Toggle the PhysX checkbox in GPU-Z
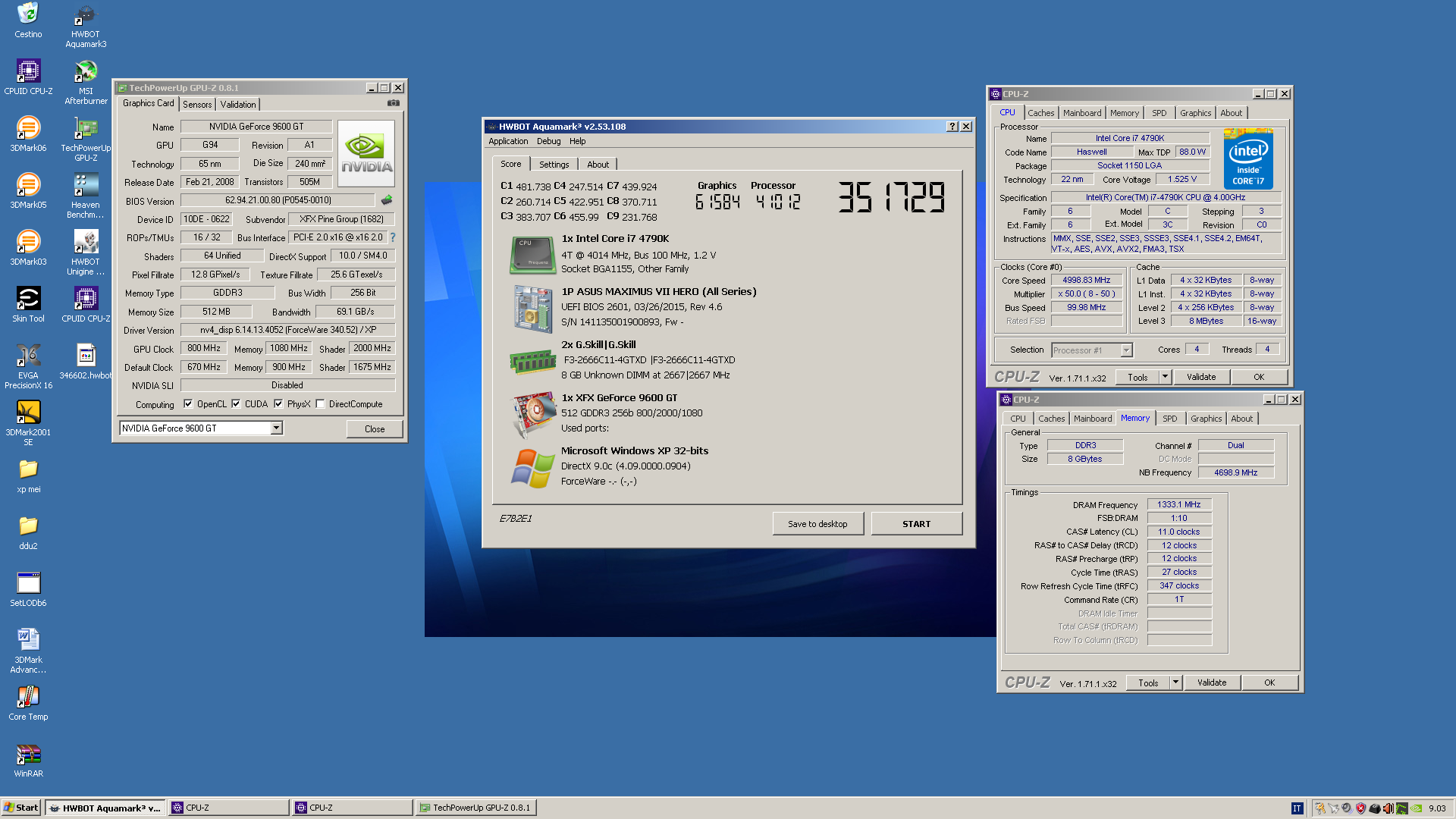The image size is (1456, 819). click(278, 404)
